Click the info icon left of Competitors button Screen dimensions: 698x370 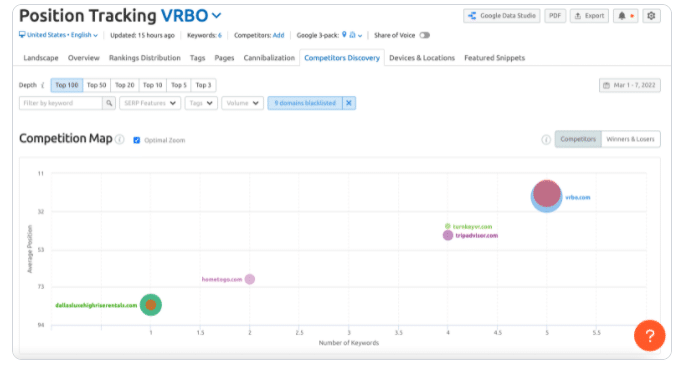tap(546, 140)
